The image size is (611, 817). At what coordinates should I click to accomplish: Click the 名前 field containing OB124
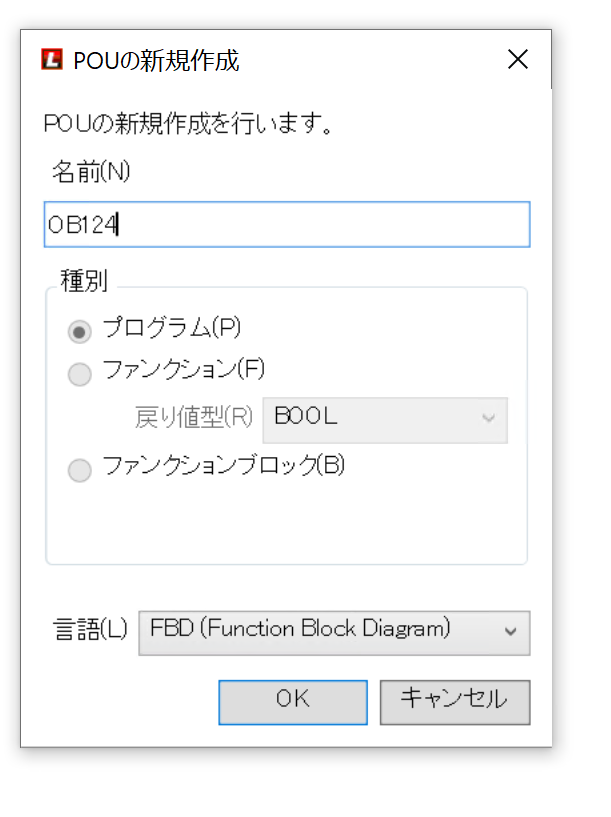287,225
